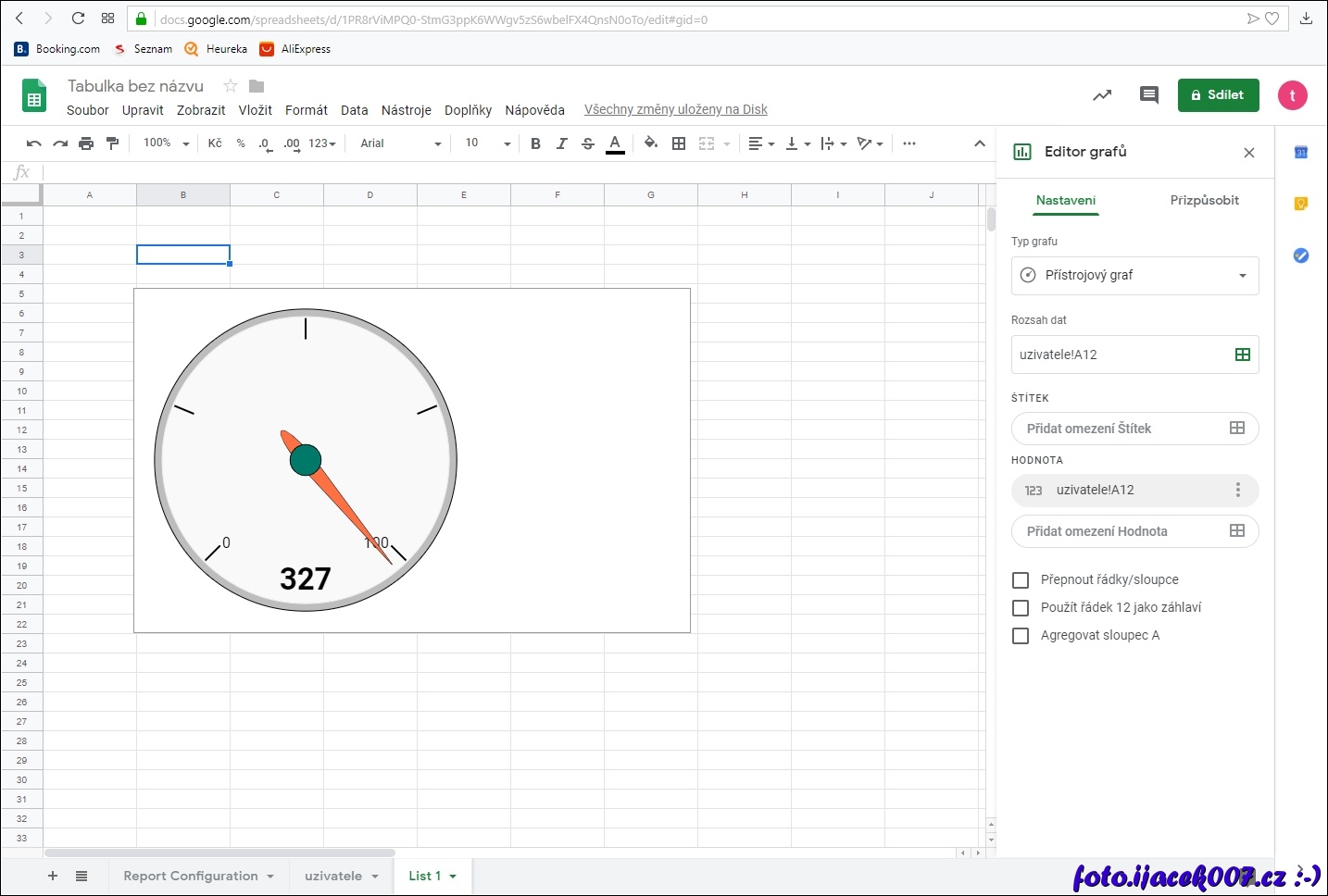Apply strikethrough formatting
The width and height of the screenshot is (1328, 896).
pos(588,143)
